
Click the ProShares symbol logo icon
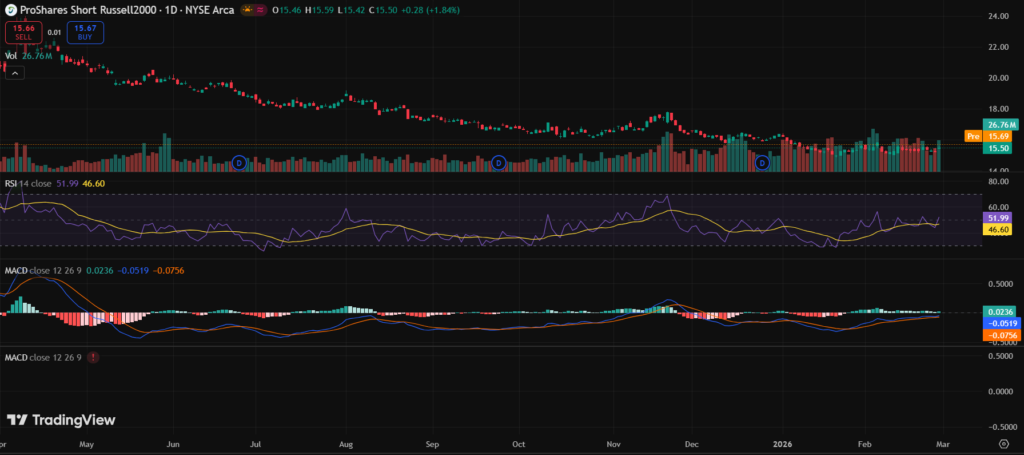click(9, 8)
